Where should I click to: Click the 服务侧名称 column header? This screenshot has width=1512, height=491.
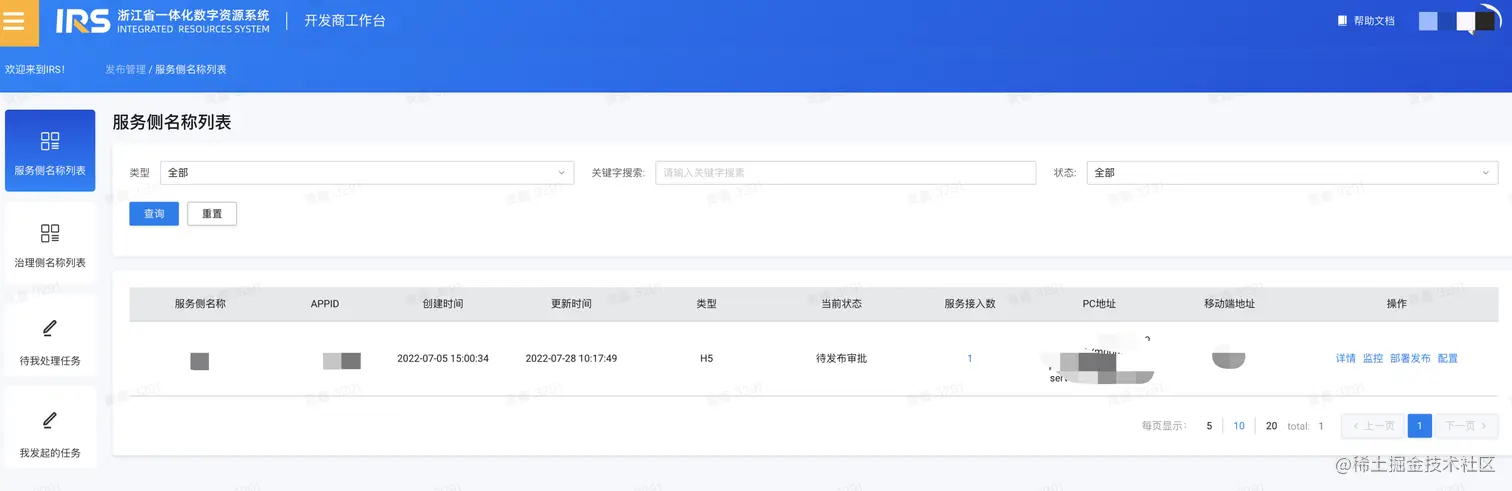tap(200, 304)
